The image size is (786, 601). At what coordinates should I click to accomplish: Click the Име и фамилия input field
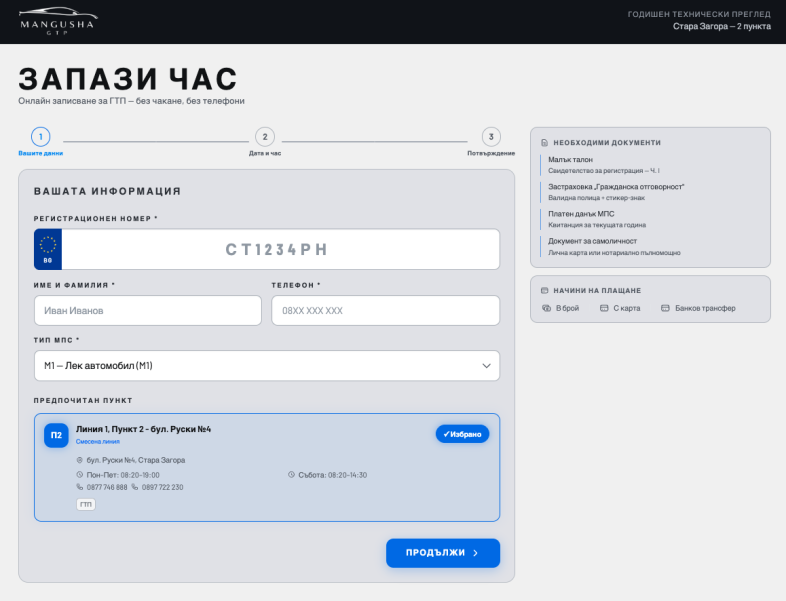pyautogui.click(x=148, y=310)
